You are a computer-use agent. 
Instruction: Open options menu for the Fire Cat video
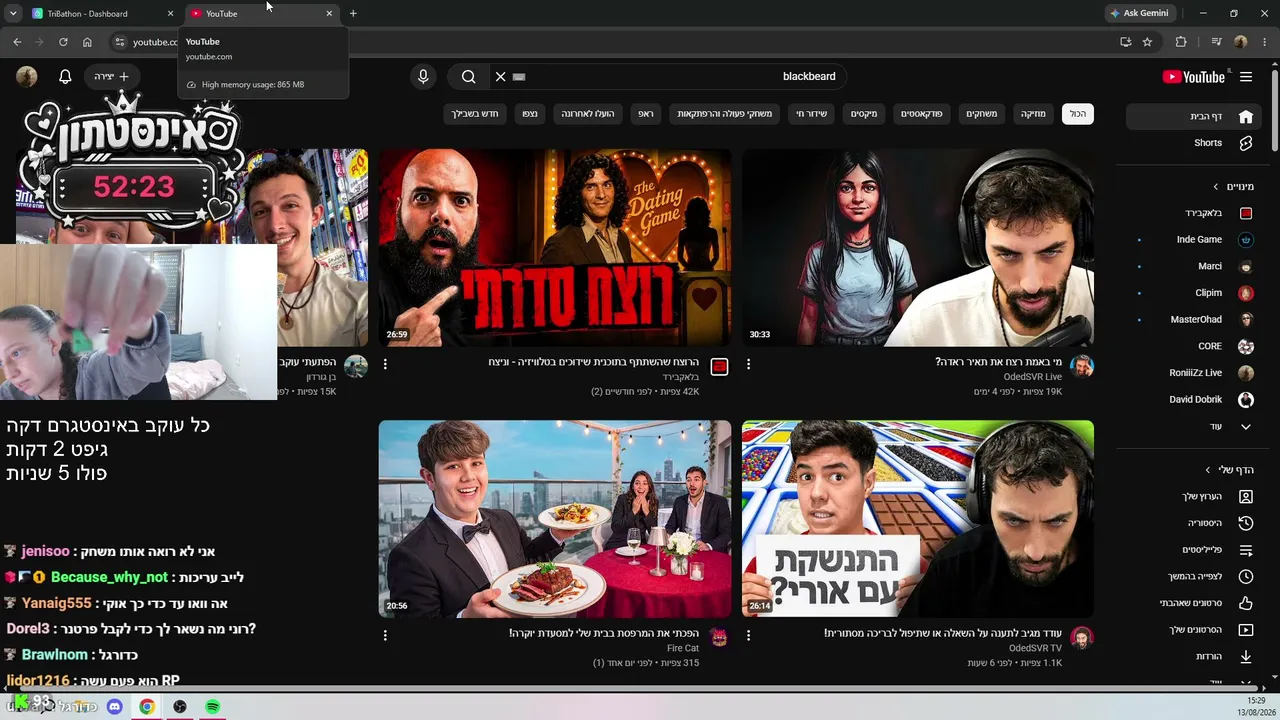tap(385, 635)
